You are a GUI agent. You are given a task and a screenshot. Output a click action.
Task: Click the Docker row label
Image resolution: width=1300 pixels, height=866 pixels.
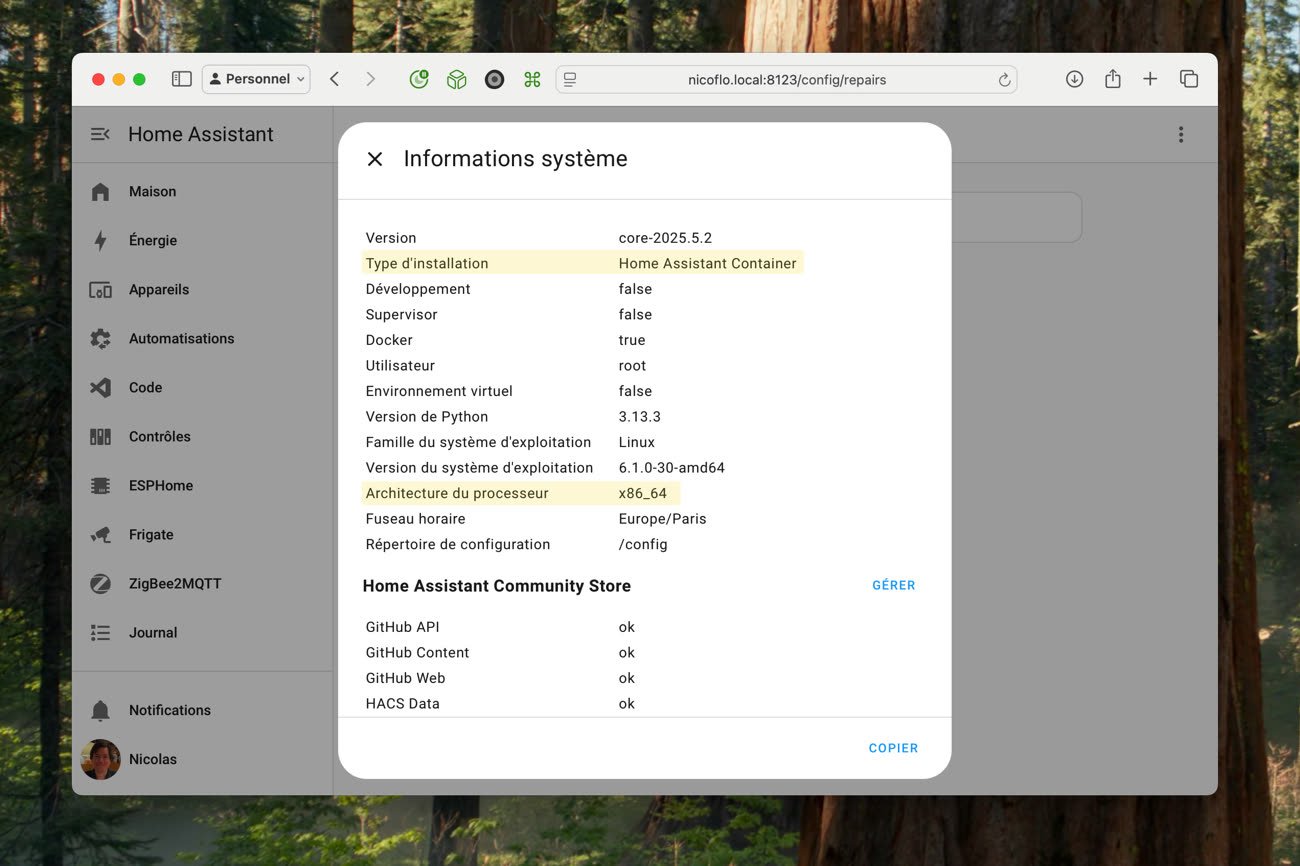389,340
